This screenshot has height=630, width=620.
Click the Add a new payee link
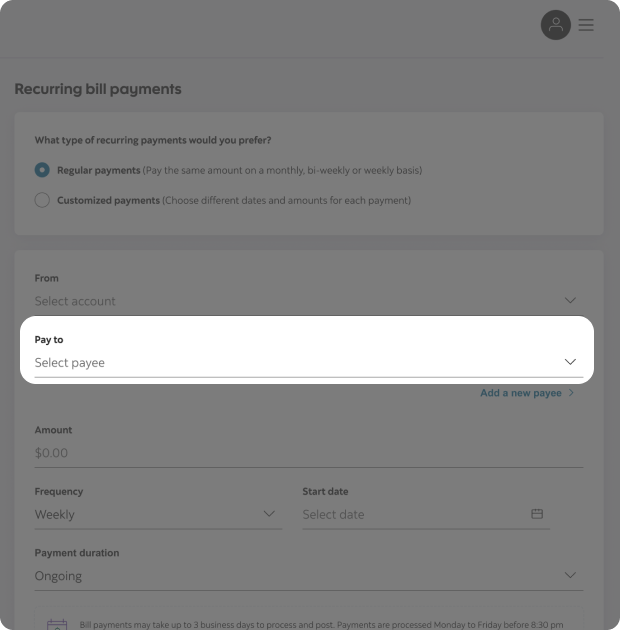pyautogui.click(x=520, y=393)
